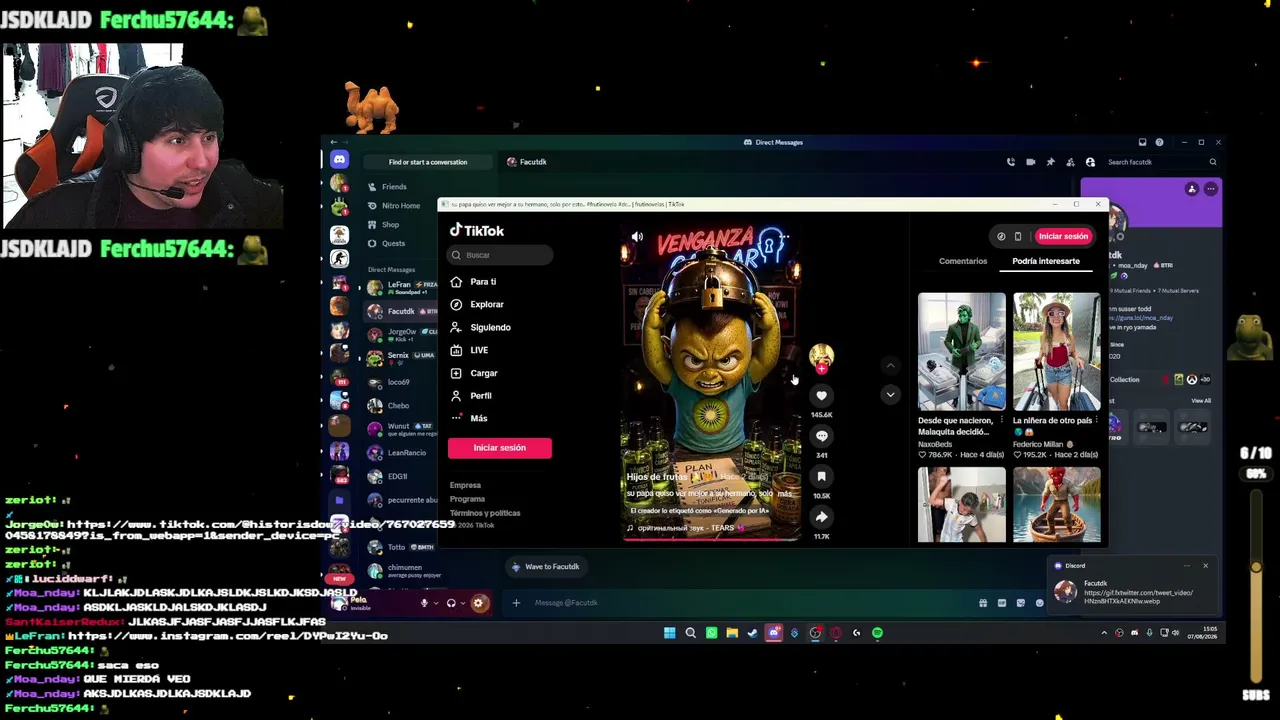The width and height of the screenshot is (1280, 720).
Task: Like the TikTok video with the heart icon
Action: [x=821, y=395]
